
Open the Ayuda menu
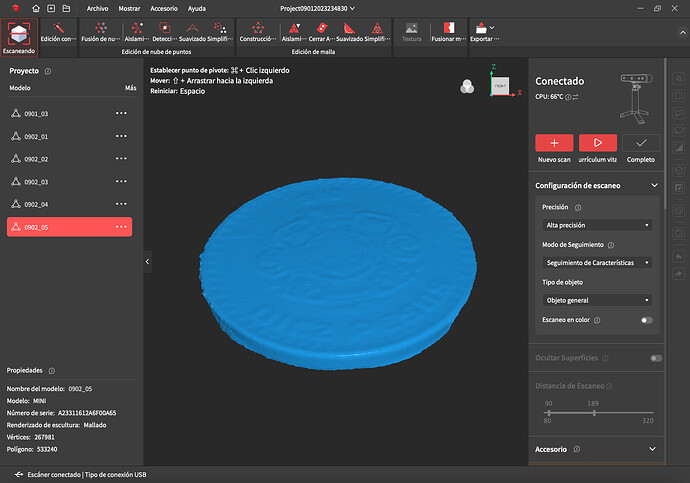coord(197,8)
